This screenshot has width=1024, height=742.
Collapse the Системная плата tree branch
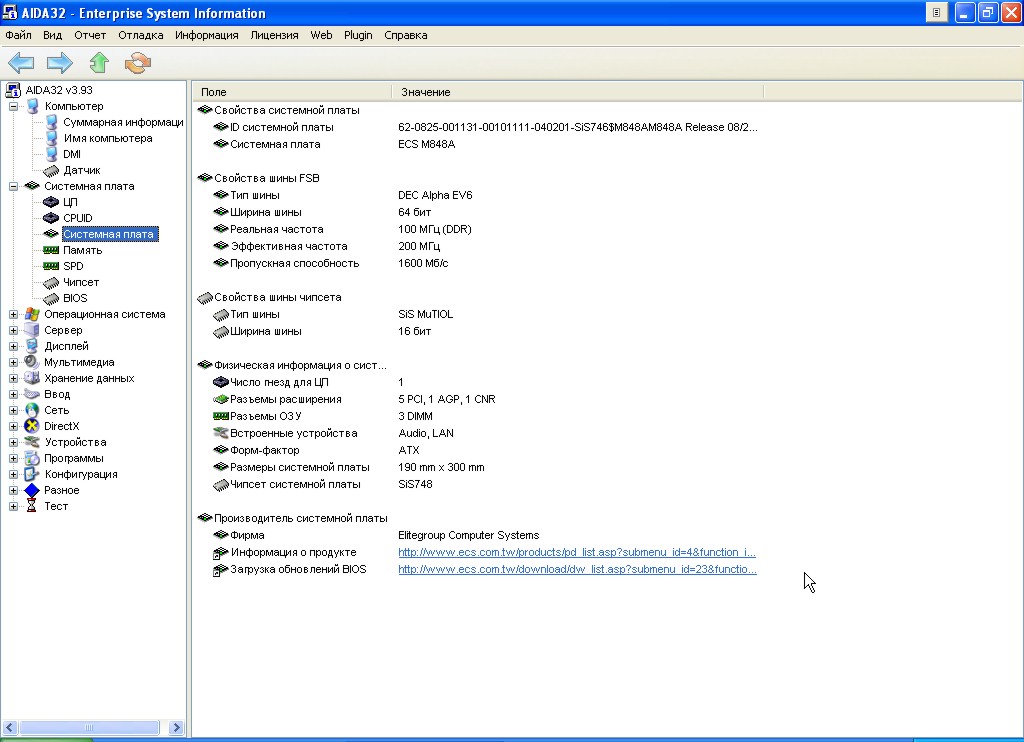[x=13, y=186]
